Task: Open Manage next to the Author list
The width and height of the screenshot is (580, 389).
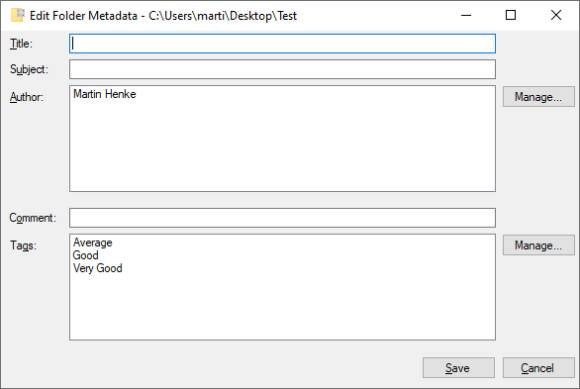Action: click(539, 97)
